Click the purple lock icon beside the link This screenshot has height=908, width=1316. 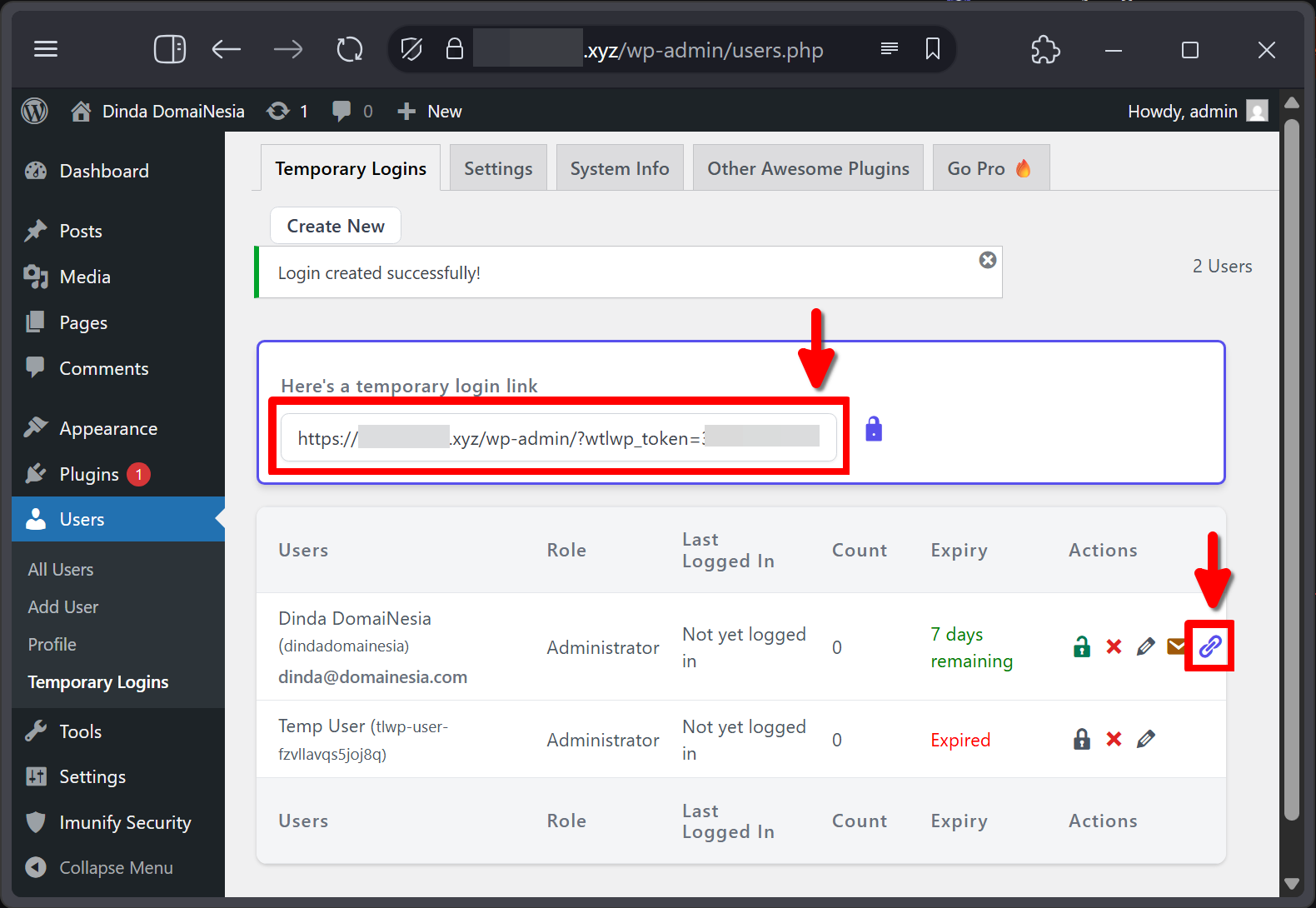click(874, 429)
